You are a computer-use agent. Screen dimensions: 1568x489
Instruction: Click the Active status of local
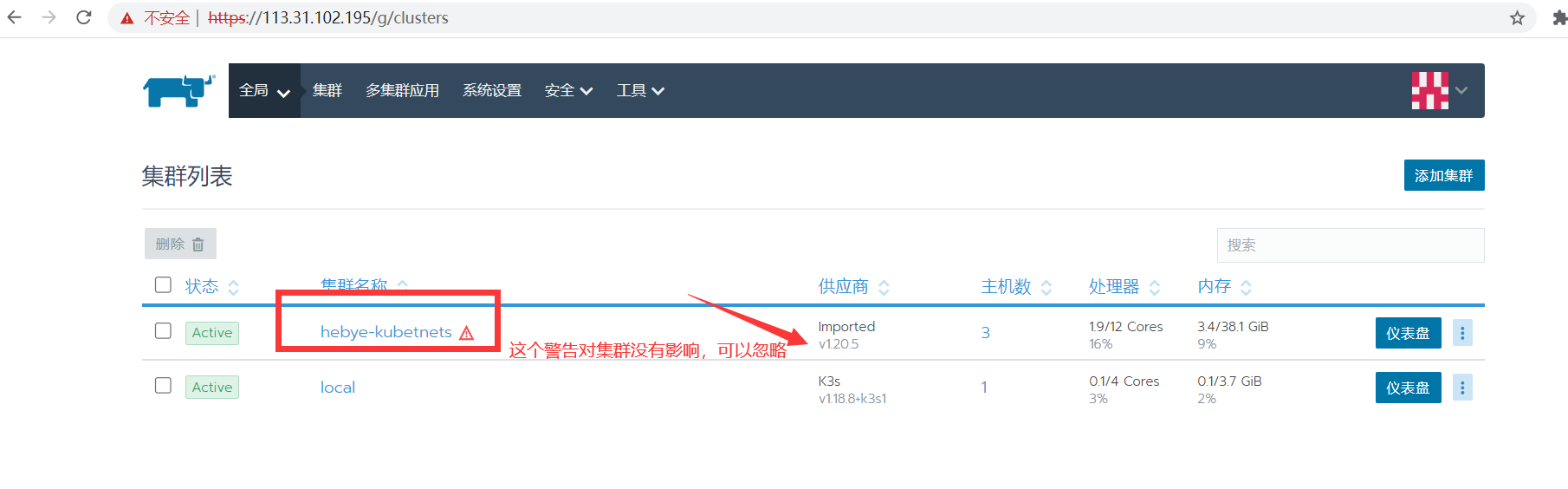[212, 388]
